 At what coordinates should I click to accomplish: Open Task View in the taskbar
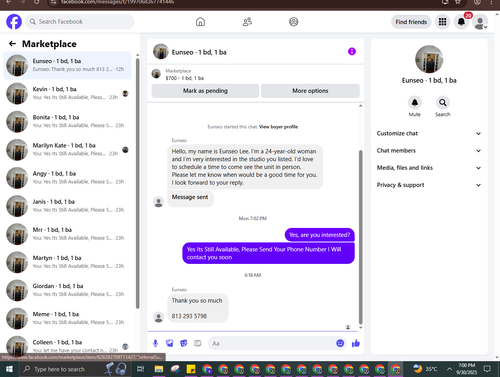140,369
